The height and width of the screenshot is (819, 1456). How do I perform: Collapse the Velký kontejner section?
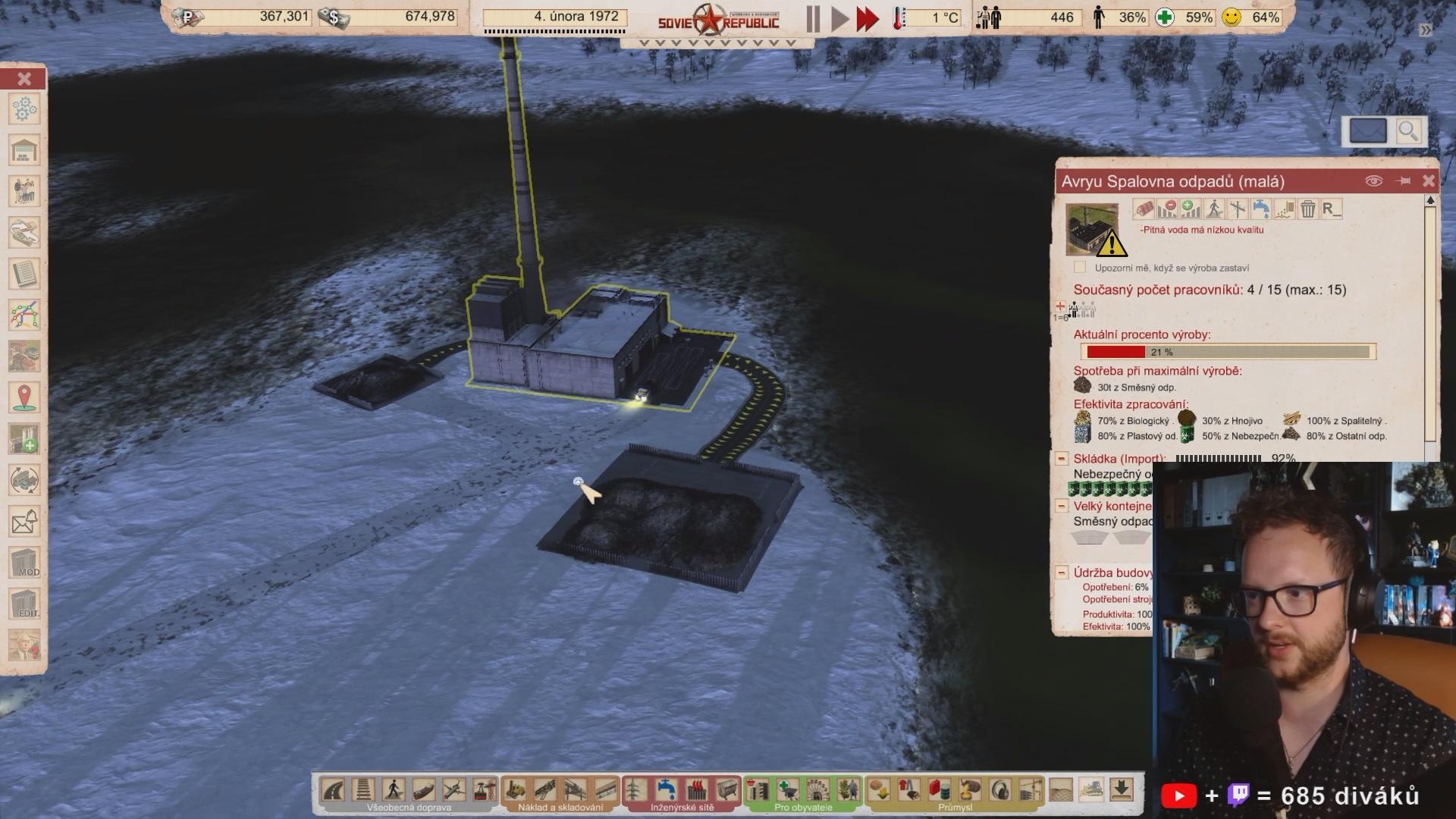click(1062, 506)
